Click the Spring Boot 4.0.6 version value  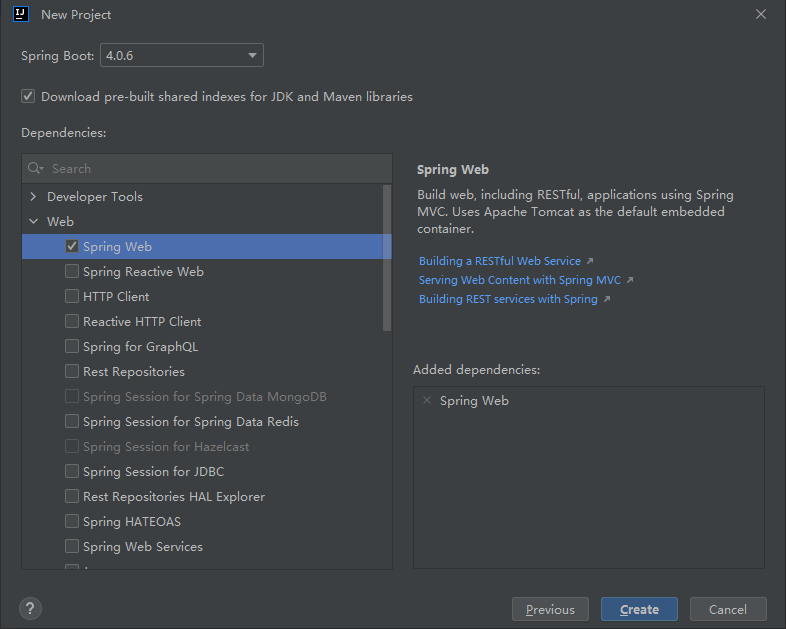pyautogui.click(x=120, y=56)
